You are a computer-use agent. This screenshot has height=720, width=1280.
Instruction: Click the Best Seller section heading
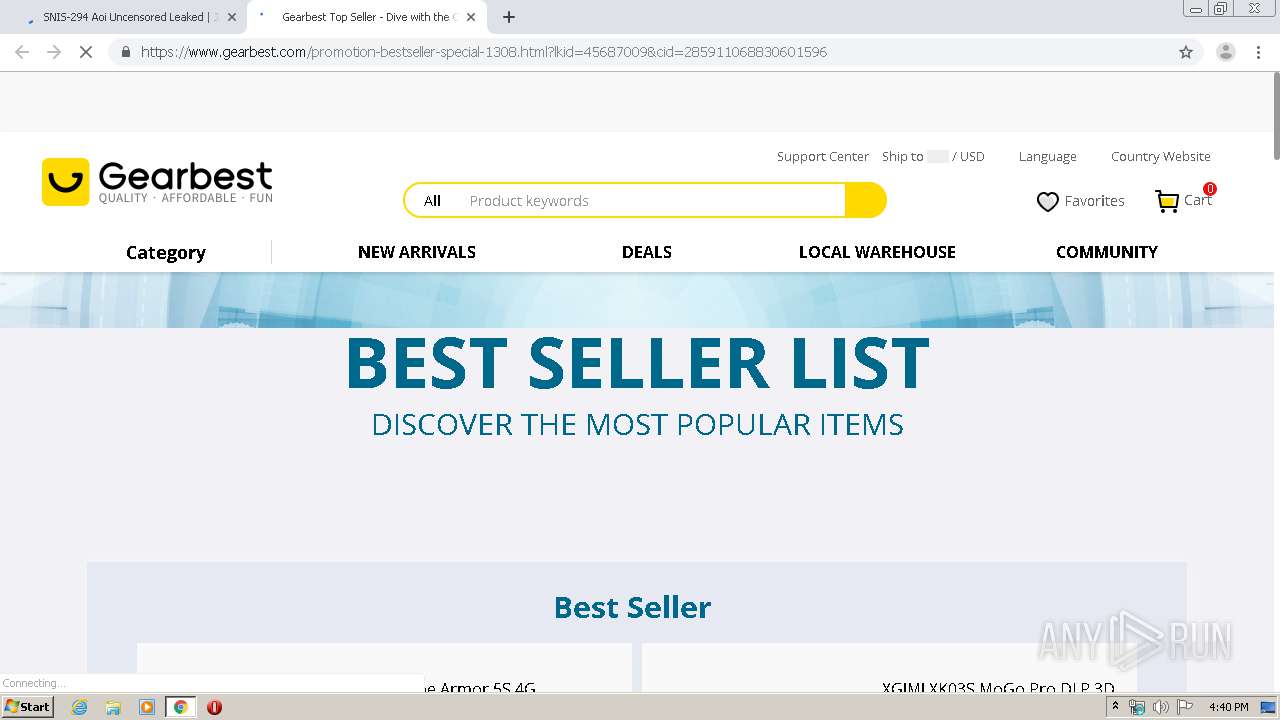pyautogui.click(x=632, y=607)
